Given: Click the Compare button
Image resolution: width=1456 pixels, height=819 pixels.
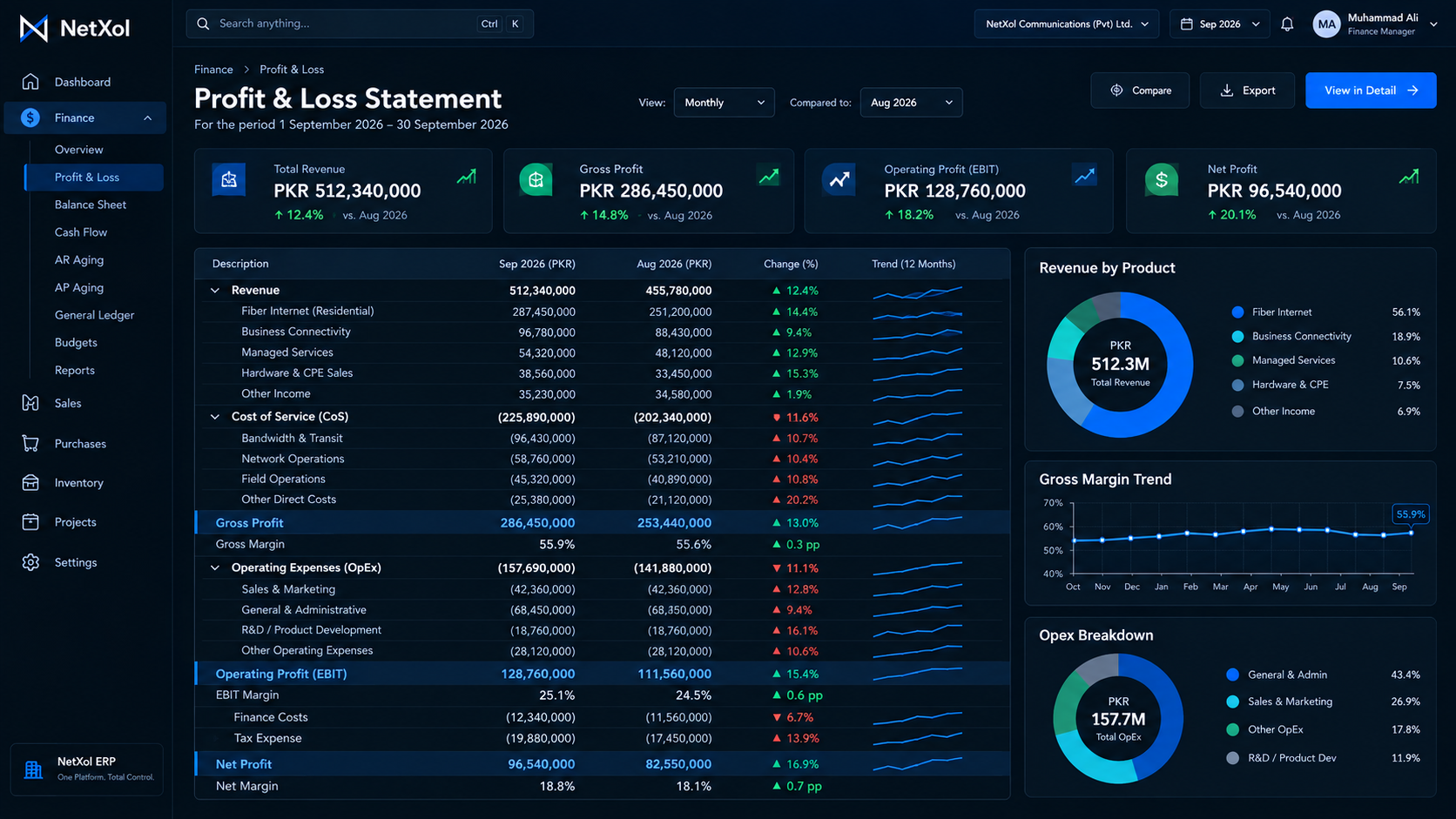Looking at the screenshot, I should [1140, 91].
